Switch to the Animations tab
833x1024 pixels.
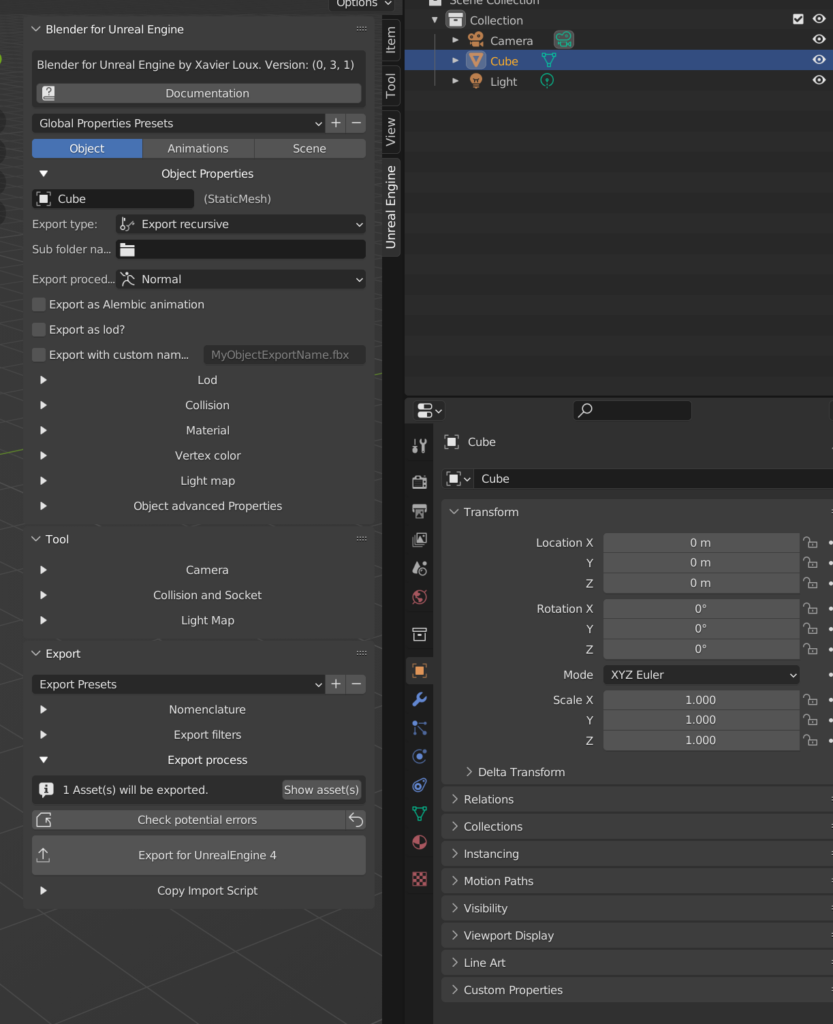coord(198,148)
